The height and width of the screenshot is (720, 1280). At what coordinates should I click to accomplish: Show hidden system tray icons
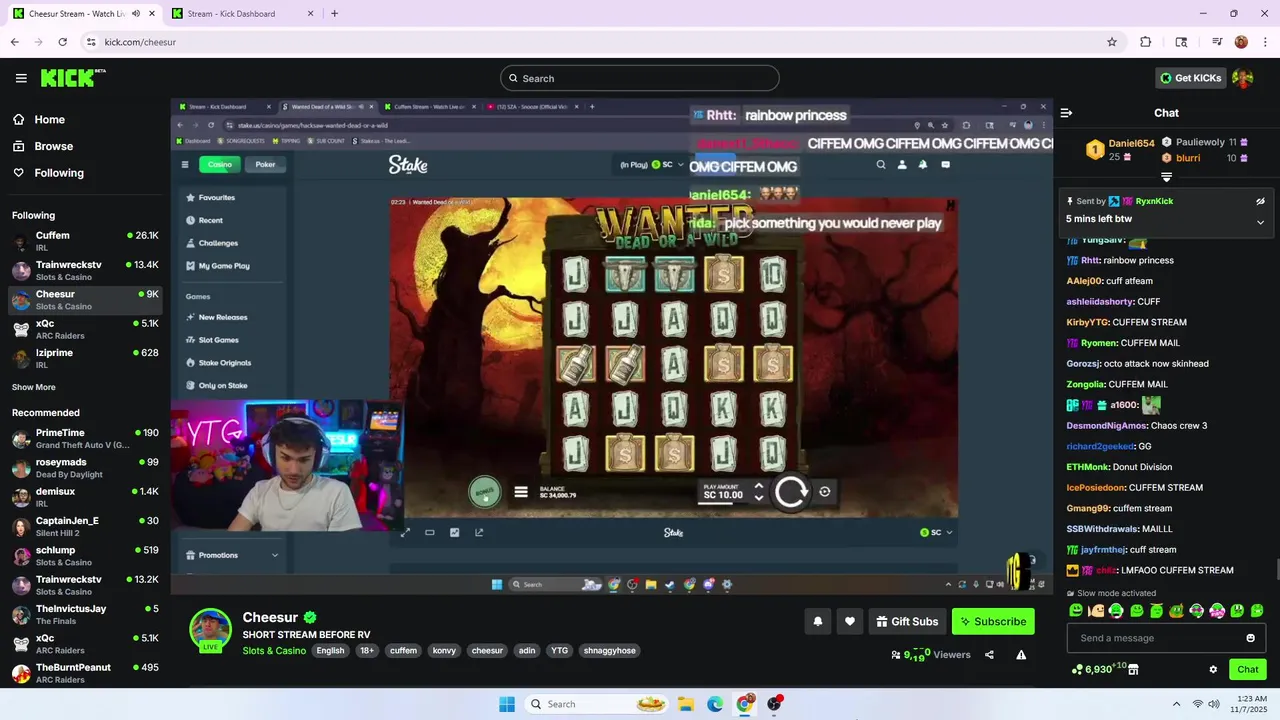pos(1176,704)
